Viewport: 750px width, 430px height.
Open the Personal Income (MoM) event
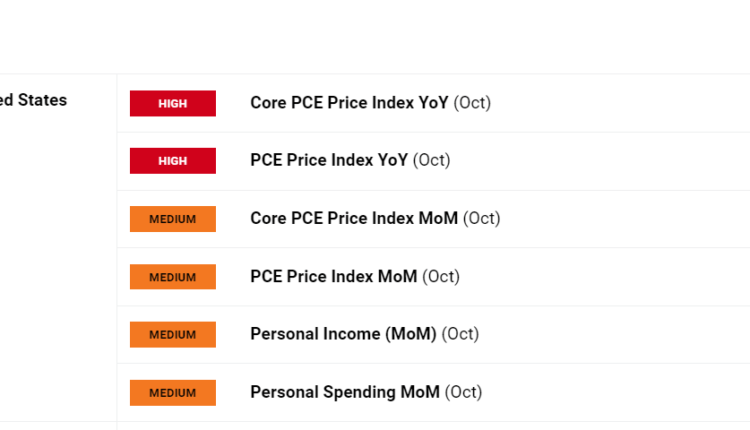(343, 335)
